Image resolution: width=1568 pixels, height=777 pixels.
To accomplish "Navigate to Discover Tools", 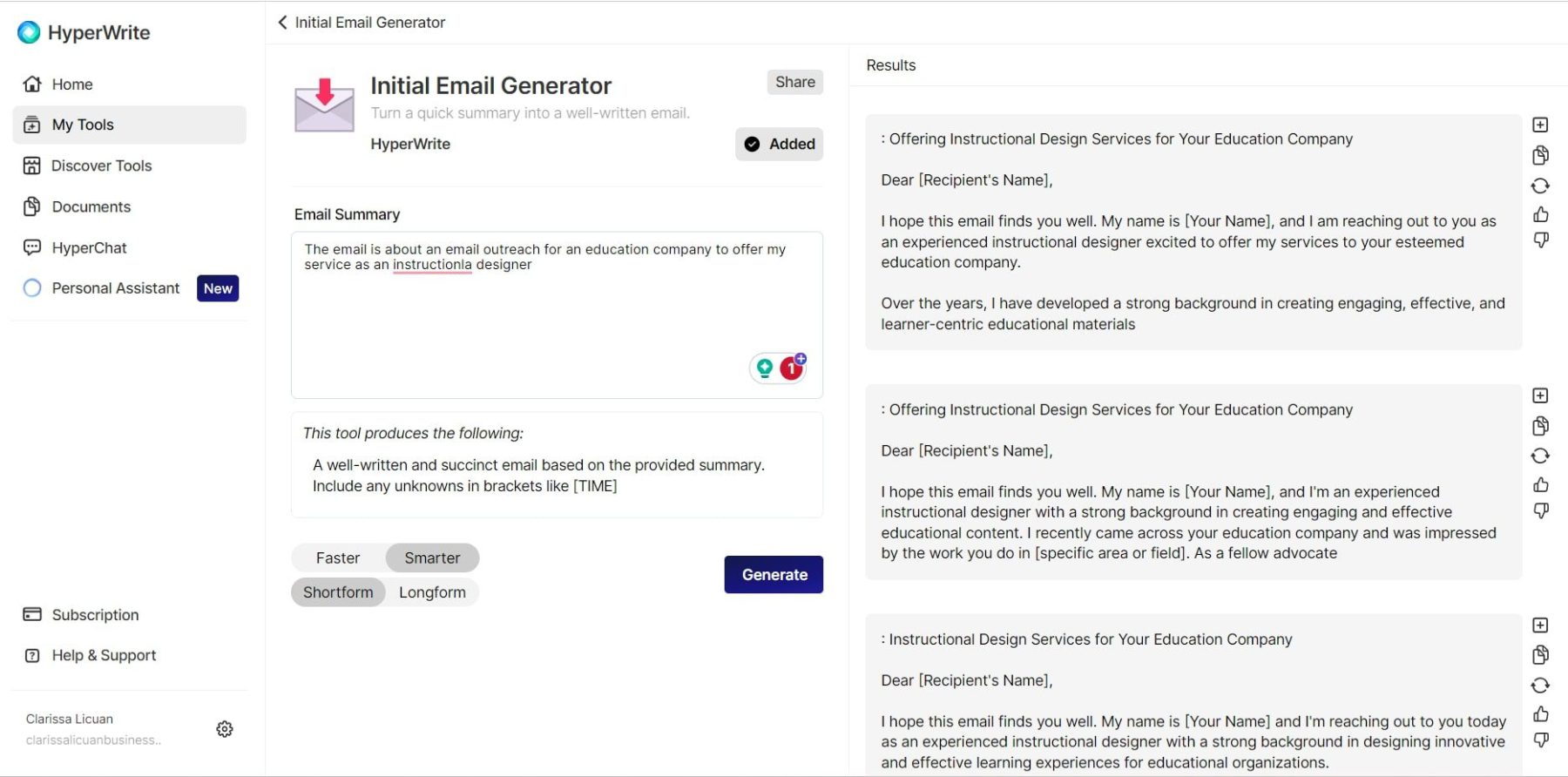I will [x=102, y=166].
